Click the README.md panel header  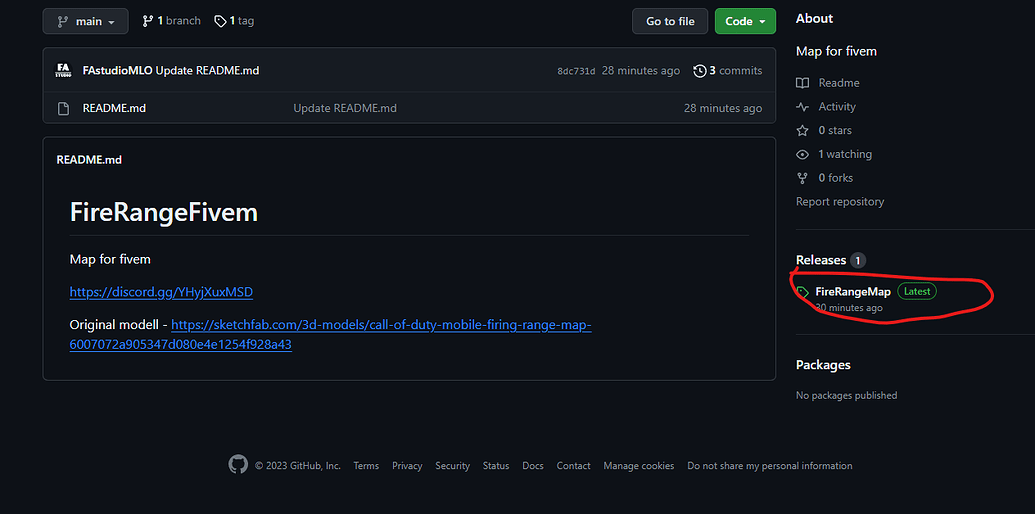(x=89, y=160)
